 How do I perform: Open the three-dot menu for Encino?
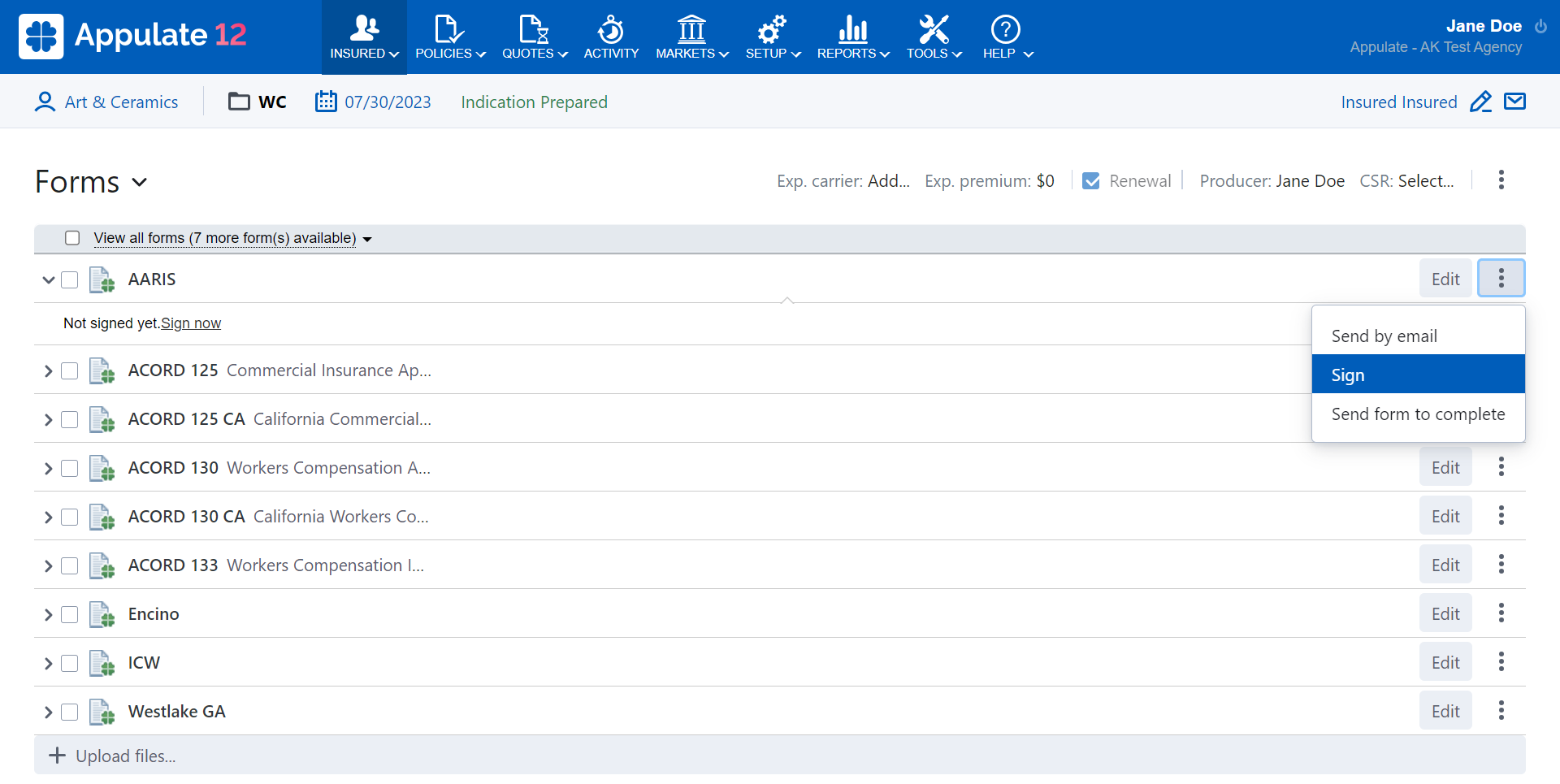(x=1501, y=613)
